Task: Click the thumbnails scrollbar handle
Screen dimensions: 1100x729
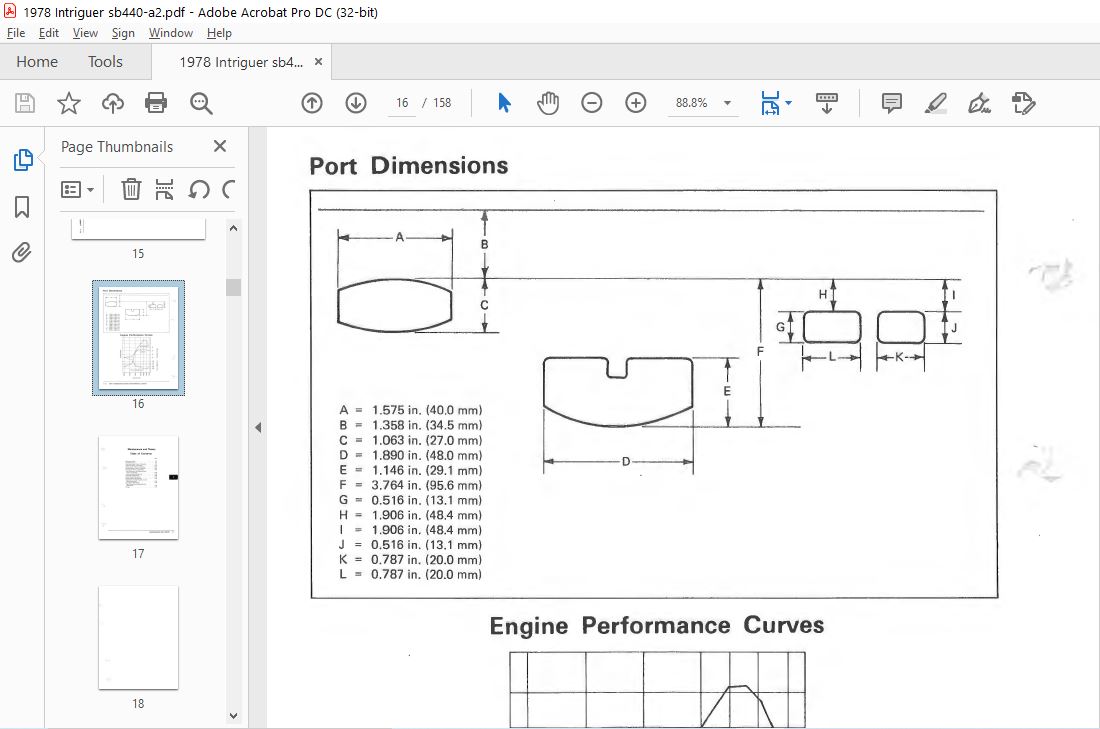Action: coord(234,288)
